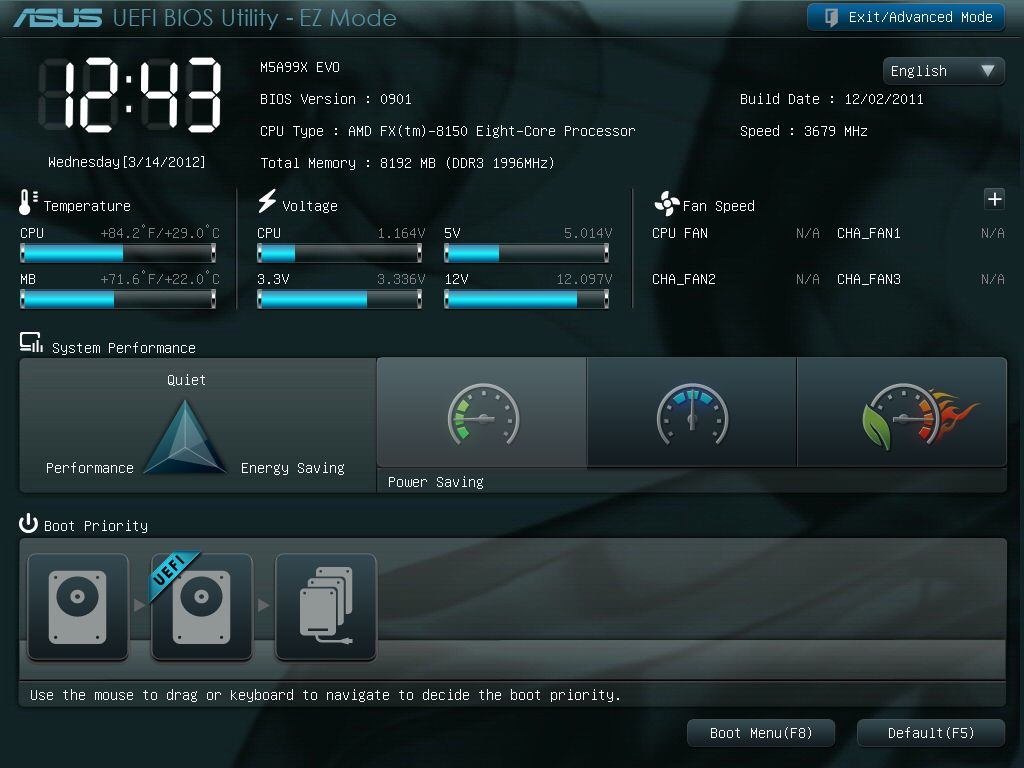Click the 5V voltage bar

point(526,253)
